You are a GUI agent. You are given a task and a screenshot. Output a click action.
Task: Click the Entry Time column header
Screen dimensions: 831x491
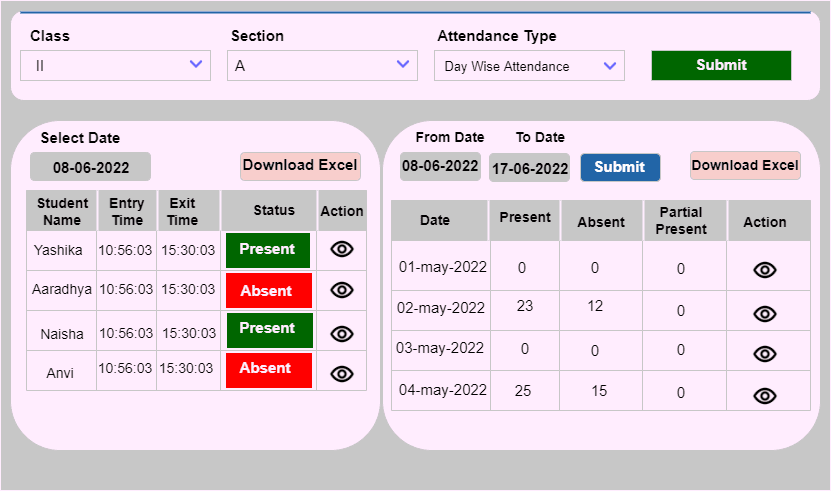click(127, 211)
